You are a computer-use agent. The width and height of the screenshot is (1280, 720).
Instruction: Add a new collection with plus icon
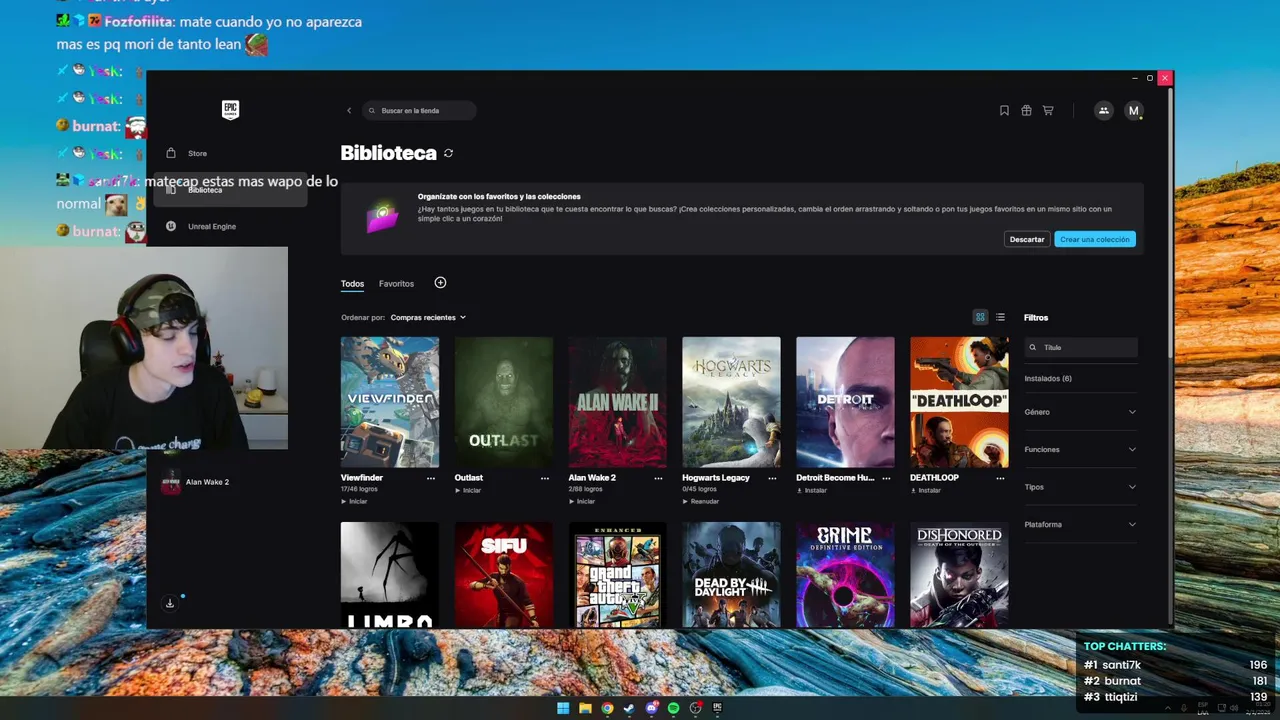click(x=440, y=283)
